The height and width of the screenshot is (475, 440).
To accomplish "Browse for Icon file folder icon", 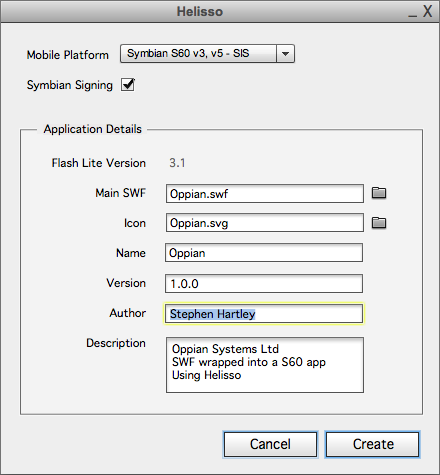I will click(379, 223).
